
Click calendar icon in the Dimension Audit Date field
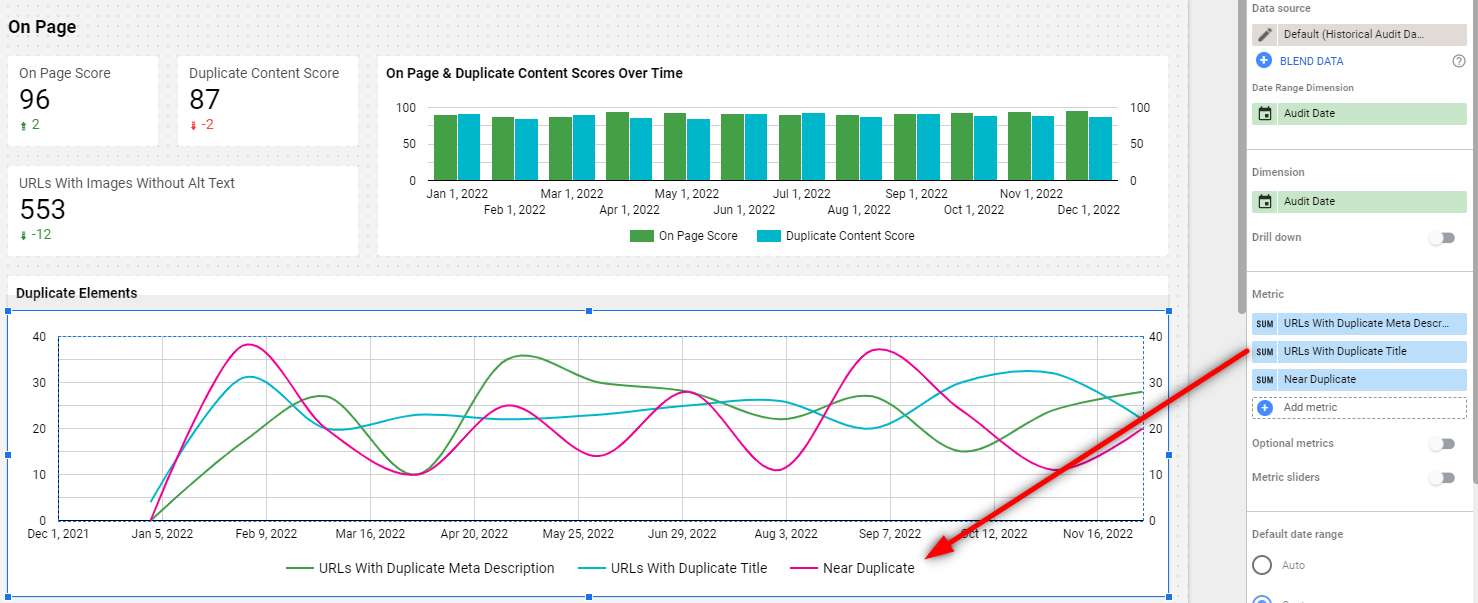[1265, 202]
